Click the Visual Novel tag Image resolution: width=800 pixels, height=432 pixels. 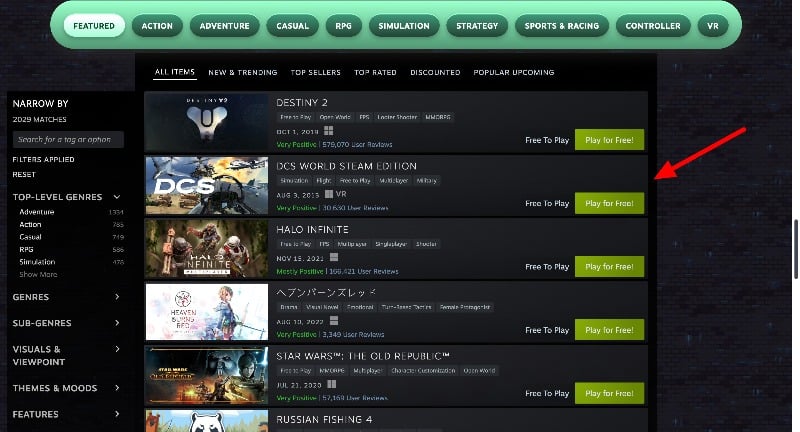322,307
